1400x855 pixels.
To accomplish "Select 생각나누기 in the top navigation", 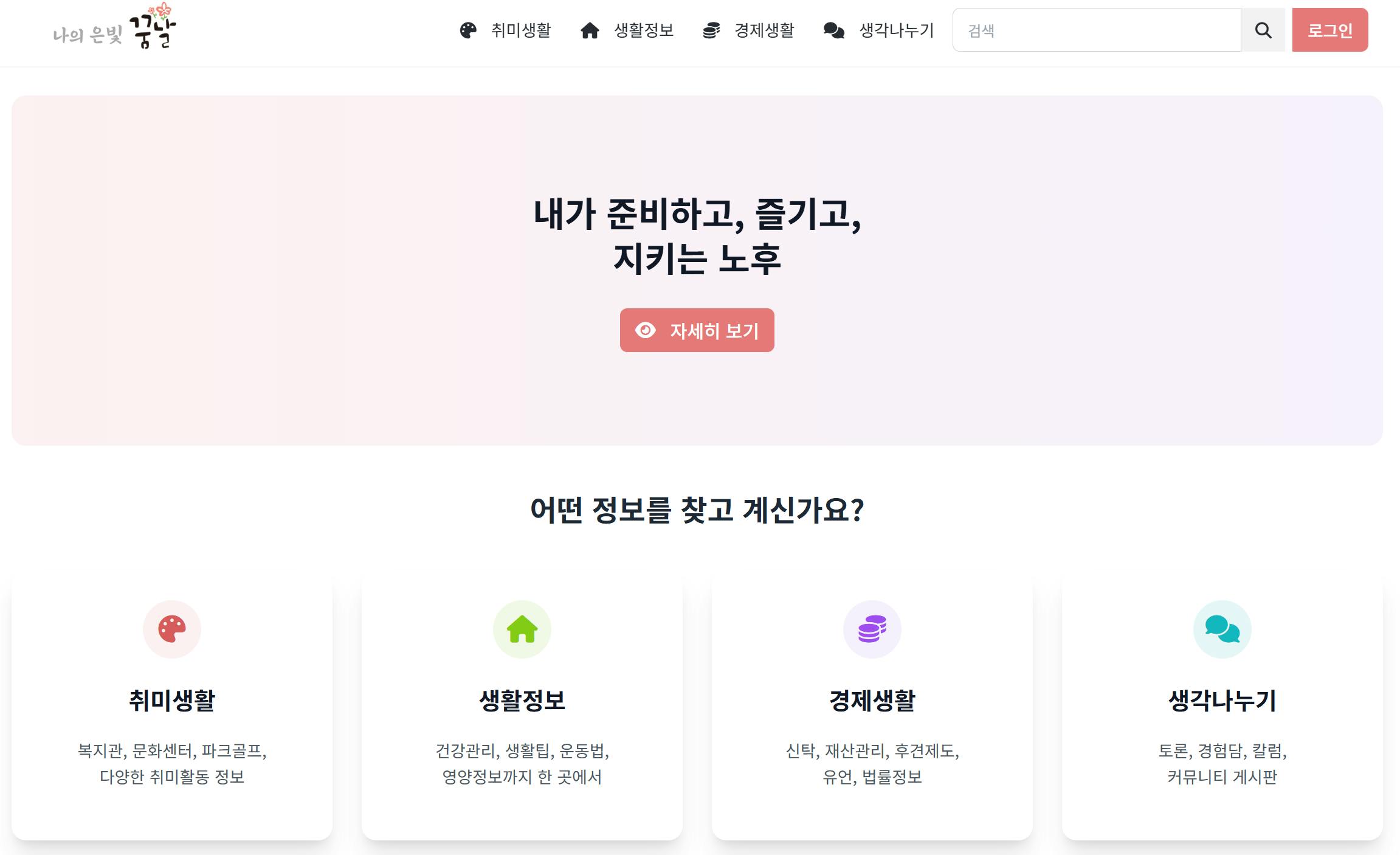I will point(896,30).
